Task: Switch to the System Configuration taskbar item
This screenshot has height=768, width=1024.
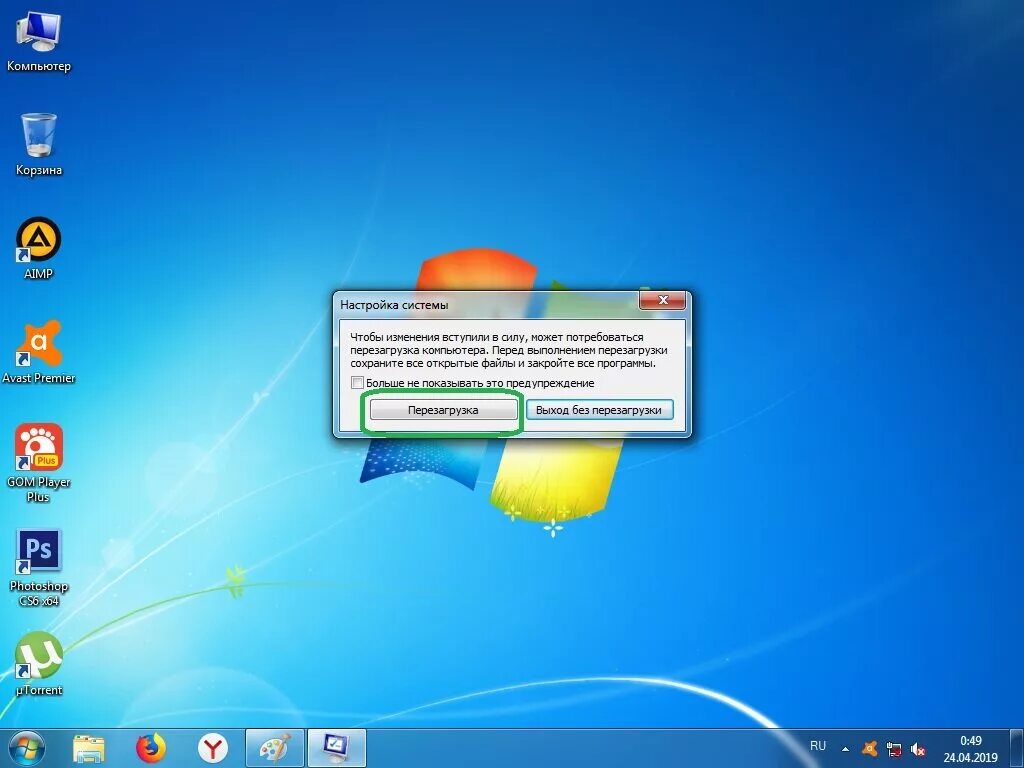Action: 336,748
